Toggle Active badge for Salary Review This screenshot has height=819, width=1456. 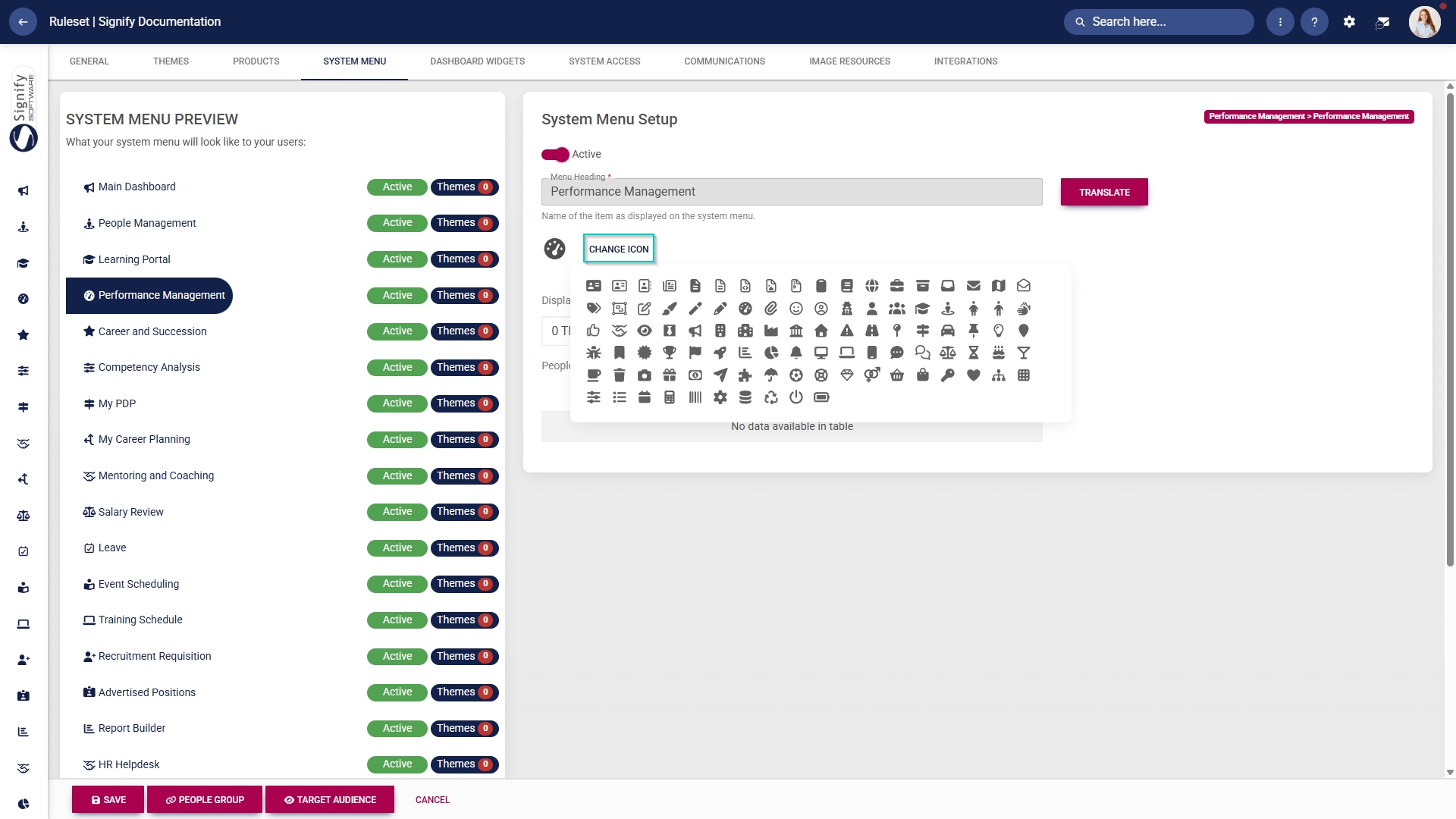(x=397, y=512)
